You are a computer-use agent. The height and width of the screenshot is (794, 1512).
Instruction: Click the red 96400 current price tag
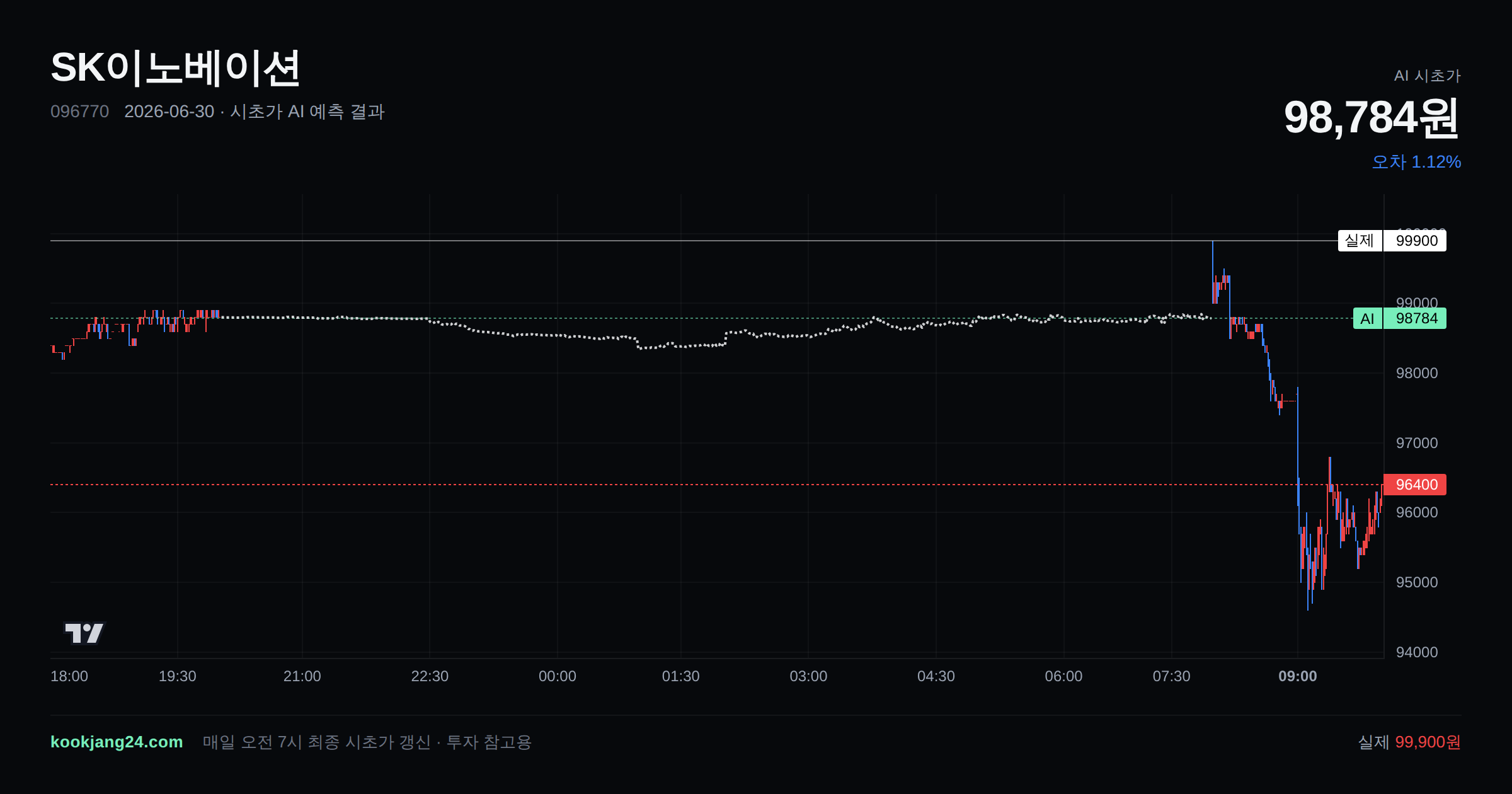pos(1414,485)
